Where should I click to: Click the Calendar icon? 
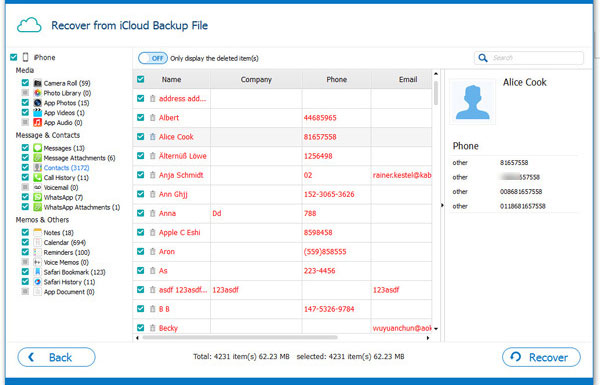(38, 242)
